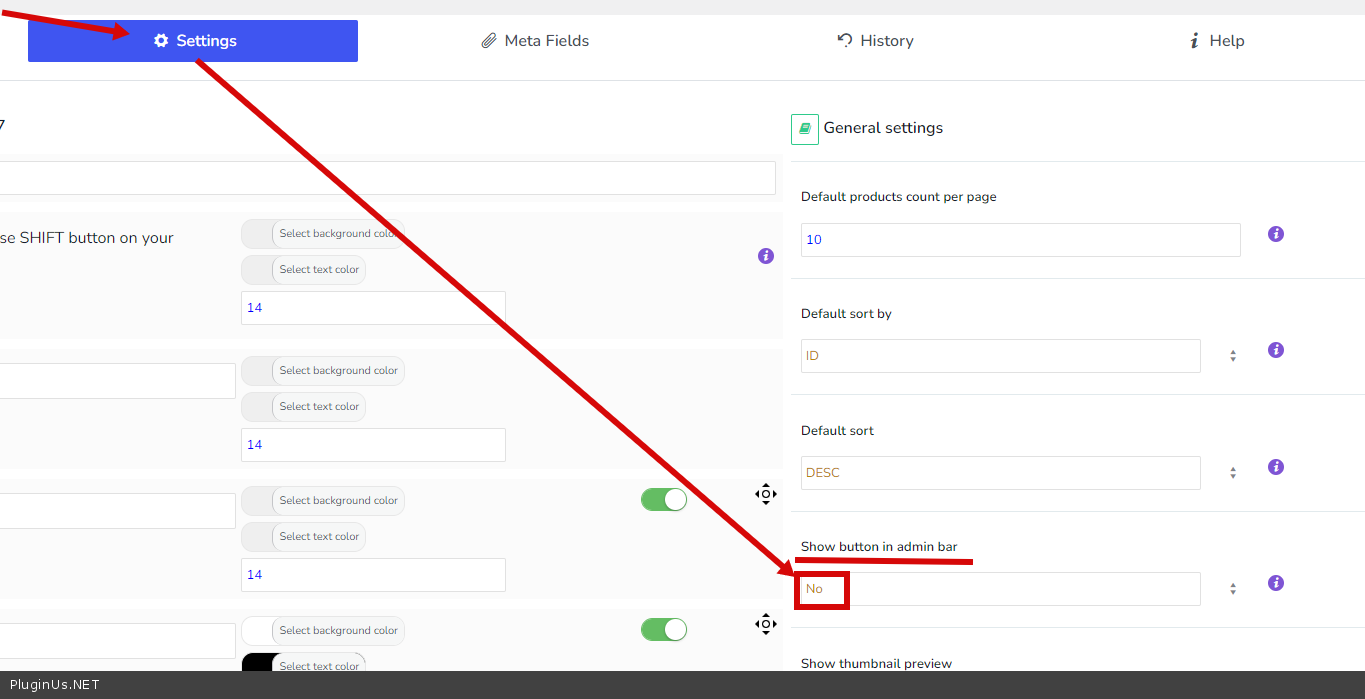Click move handle icon in the black text color row
Image resolution: width=1365 pixels, height=699 pixels.
[x=765, y=624]
